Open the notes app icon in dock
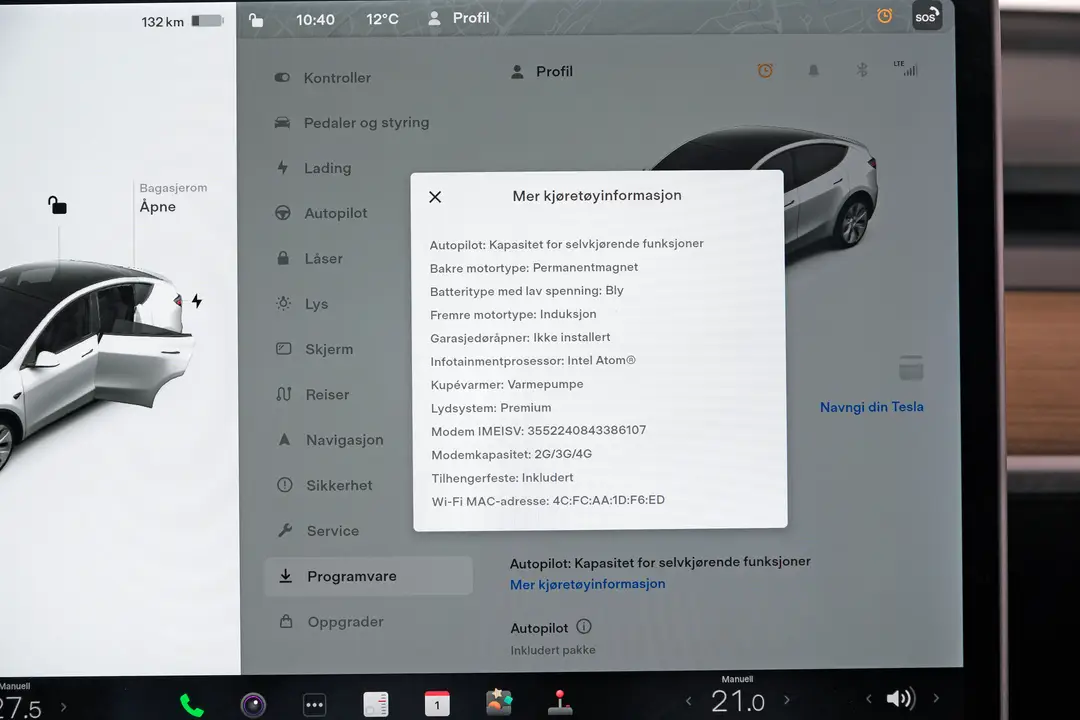Viewport: 1080px width, 720px height. click(375, 704)
